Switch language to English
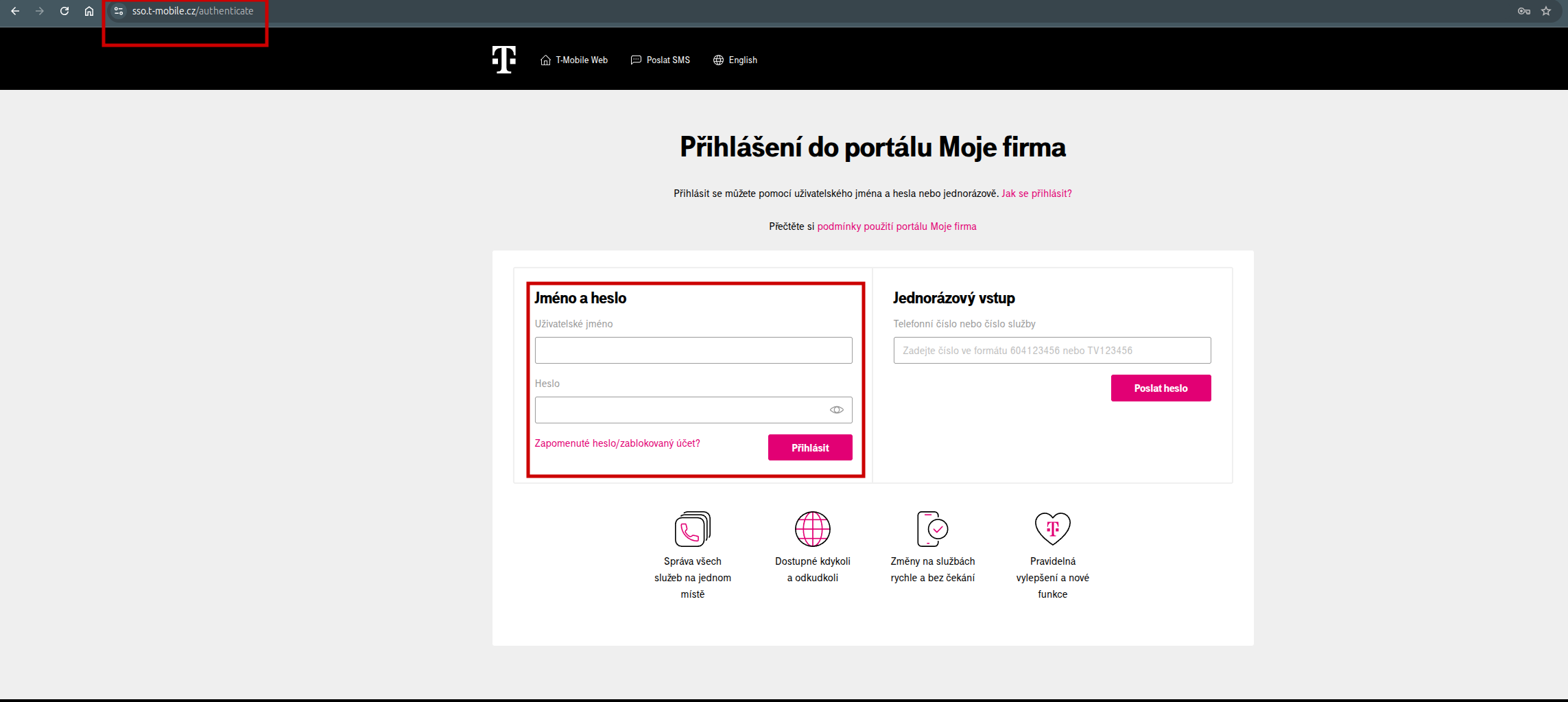1568x702 pixels. [x=735, y=60]
